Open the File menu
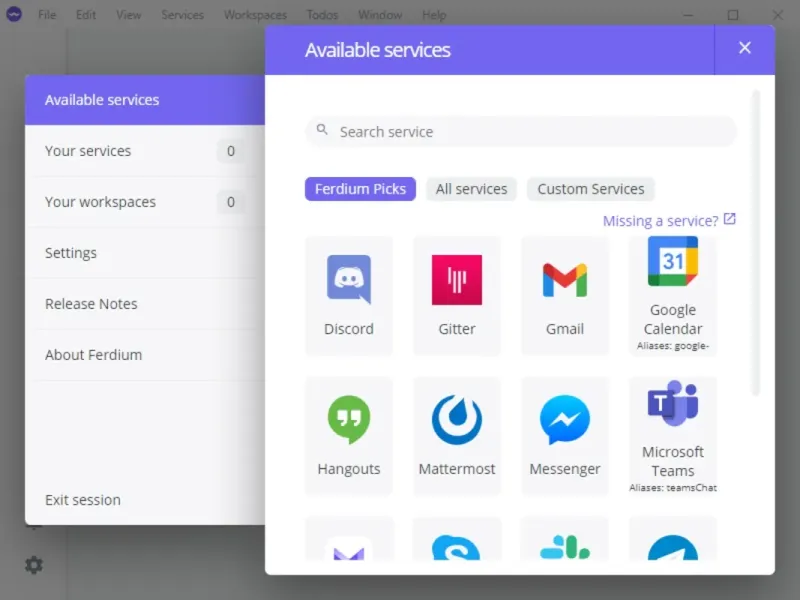Viewport: 800px width, 600px height. pos(47,15)
